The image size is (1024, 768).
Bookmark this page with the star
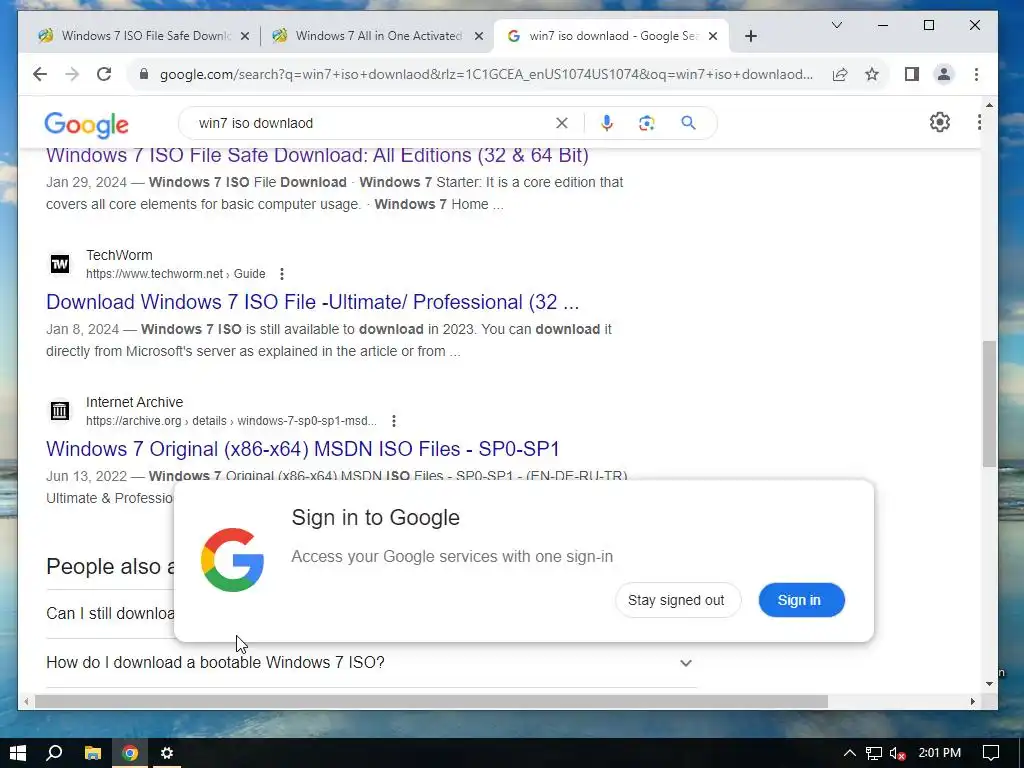(x=872, y=74)
